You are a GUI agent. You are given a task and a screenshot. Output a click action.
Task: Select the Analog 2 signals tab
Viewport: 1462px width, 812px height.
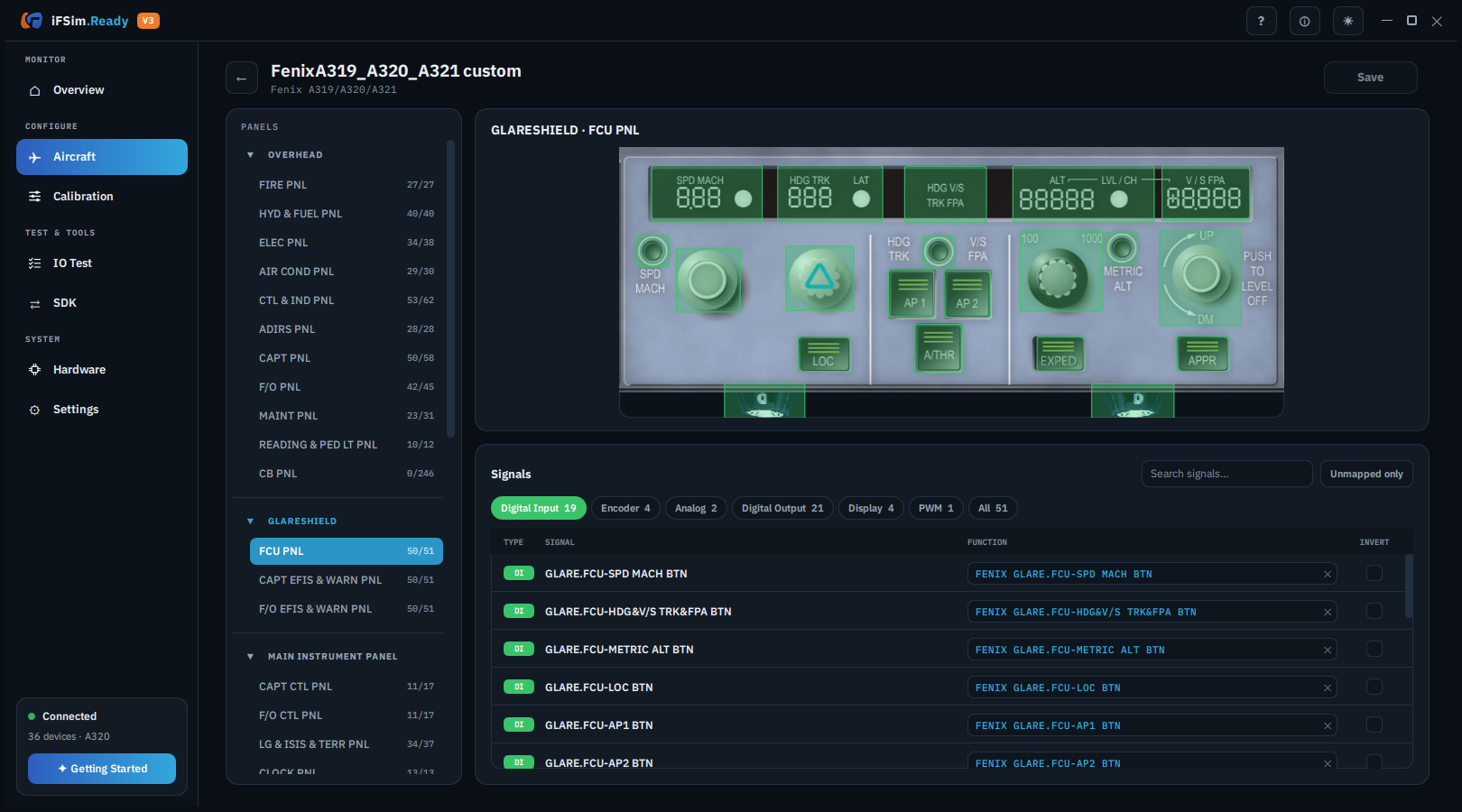[696, 508]
